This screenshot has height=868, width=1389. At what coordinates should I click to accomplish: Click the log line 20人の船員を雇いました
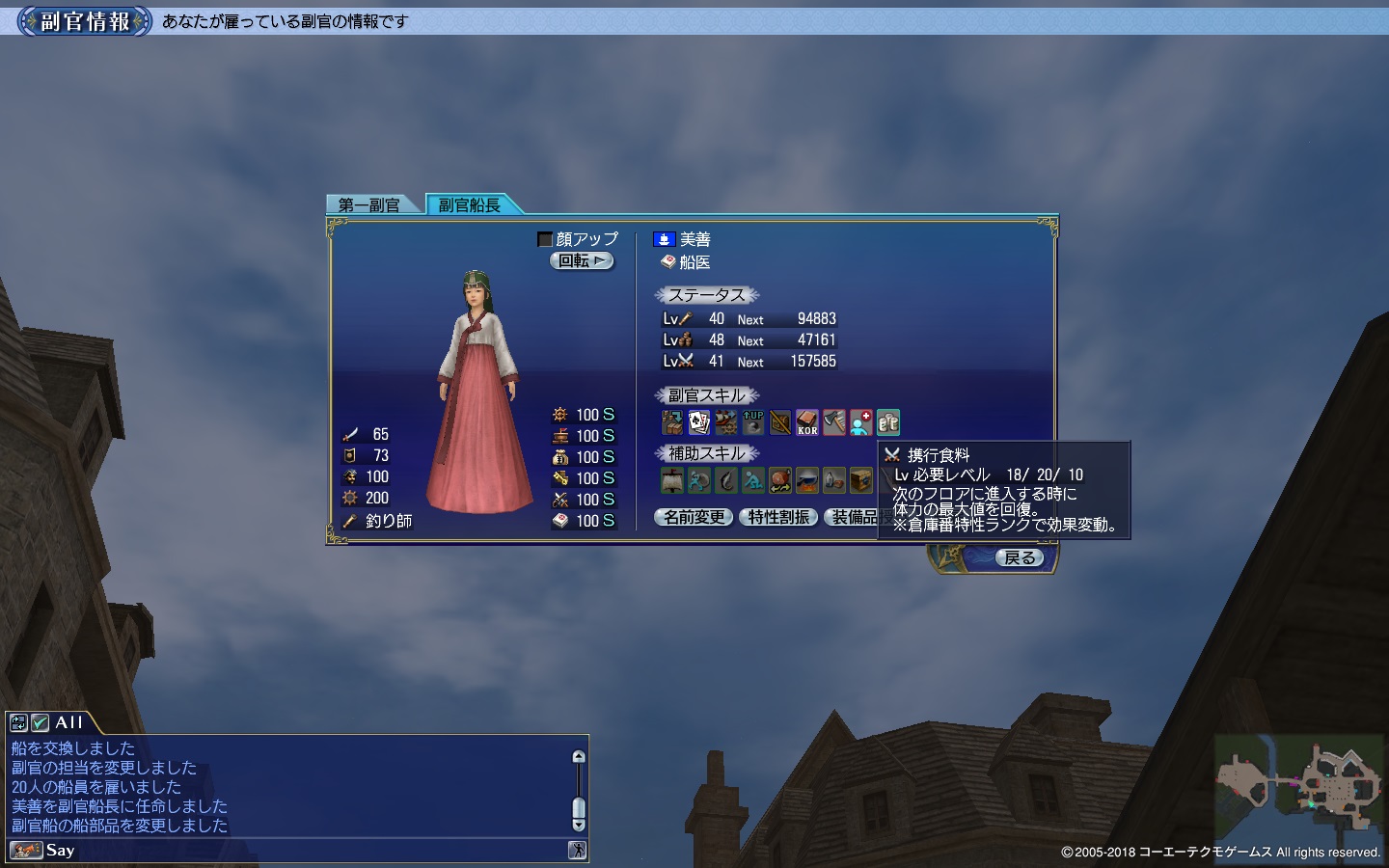point(96,787)
